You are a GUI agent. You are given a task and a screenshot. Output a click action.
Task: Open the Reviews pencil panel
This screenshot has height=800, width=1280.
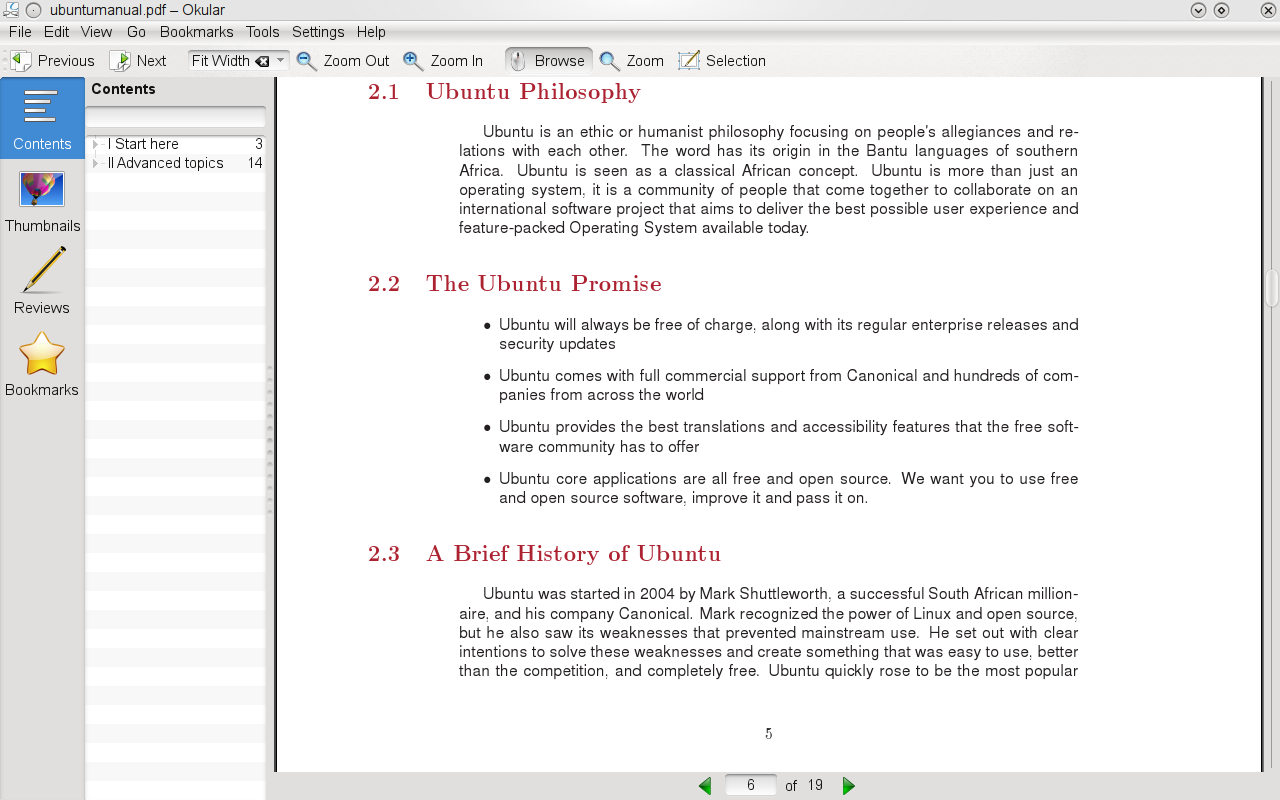click(x=42, y=282)
